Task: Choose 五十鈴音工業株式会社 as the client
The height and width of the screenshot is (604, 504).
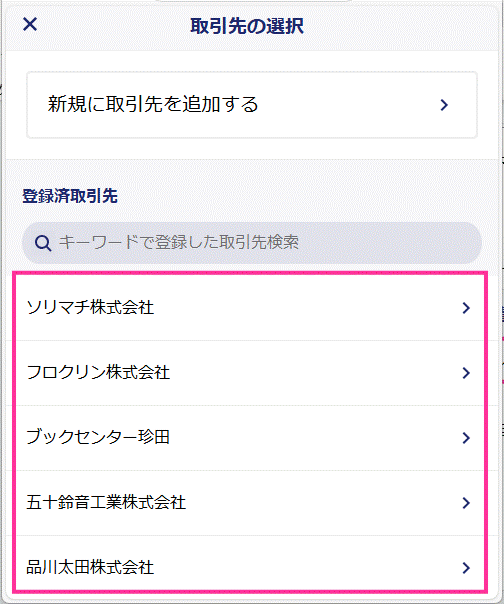Action: pyautogui.click(x=106, y=503)
